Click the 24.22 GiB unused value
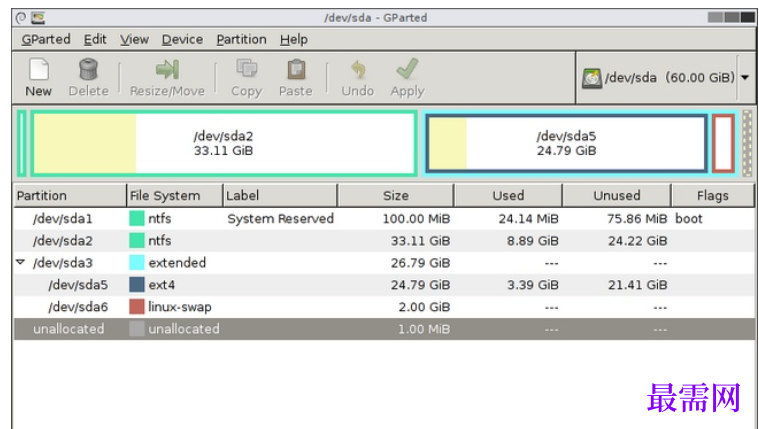 [638, 241]
